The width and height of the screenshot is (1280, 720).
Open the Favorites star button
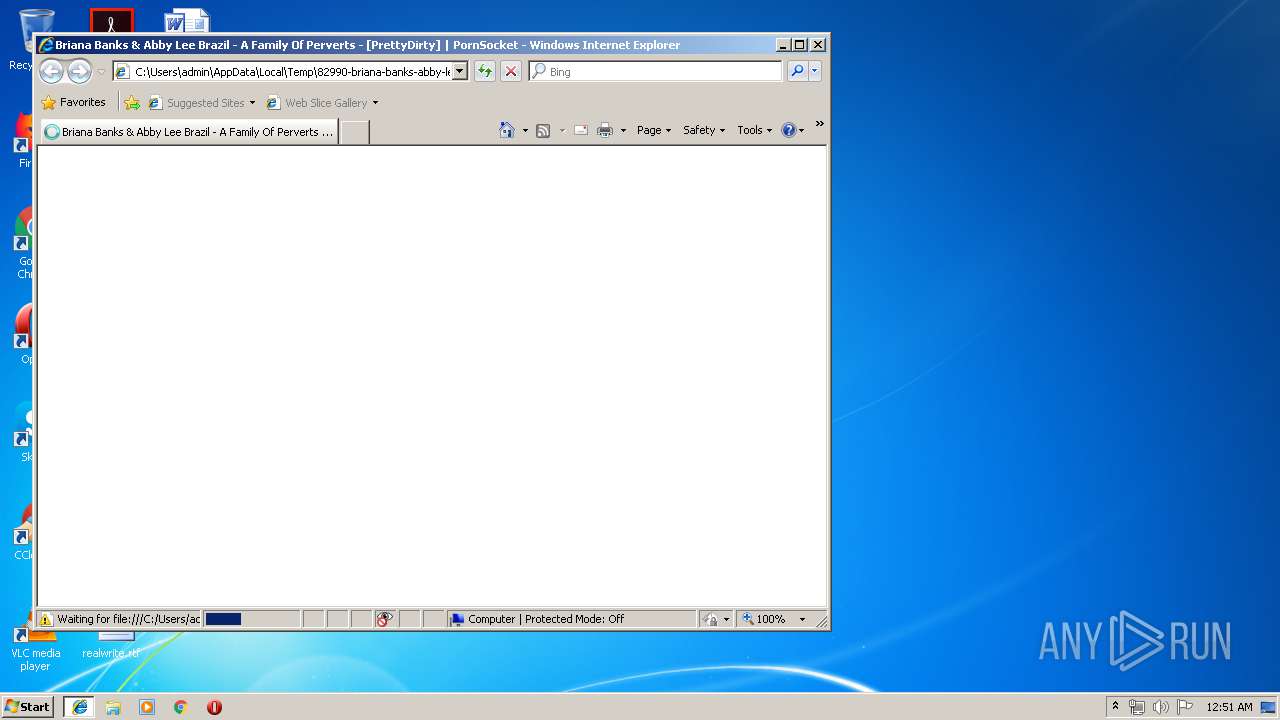(x=73, y=102)
